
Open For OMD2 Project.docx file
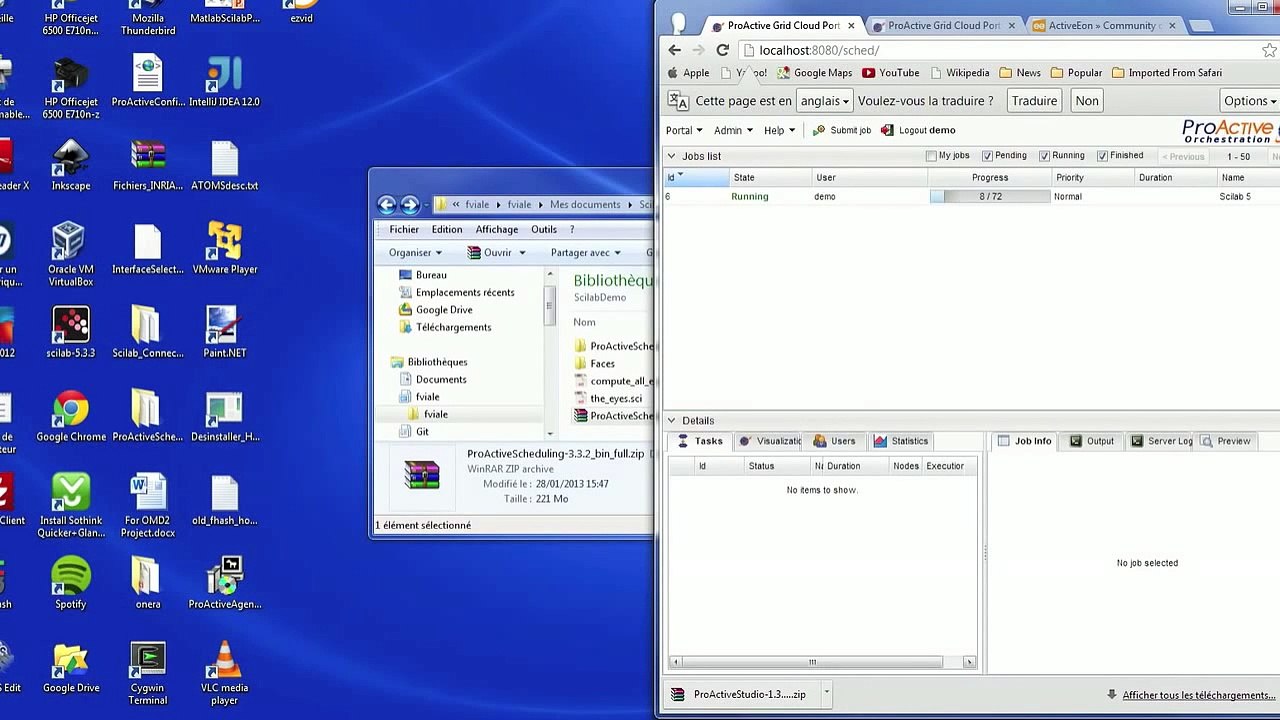point(149,506)
